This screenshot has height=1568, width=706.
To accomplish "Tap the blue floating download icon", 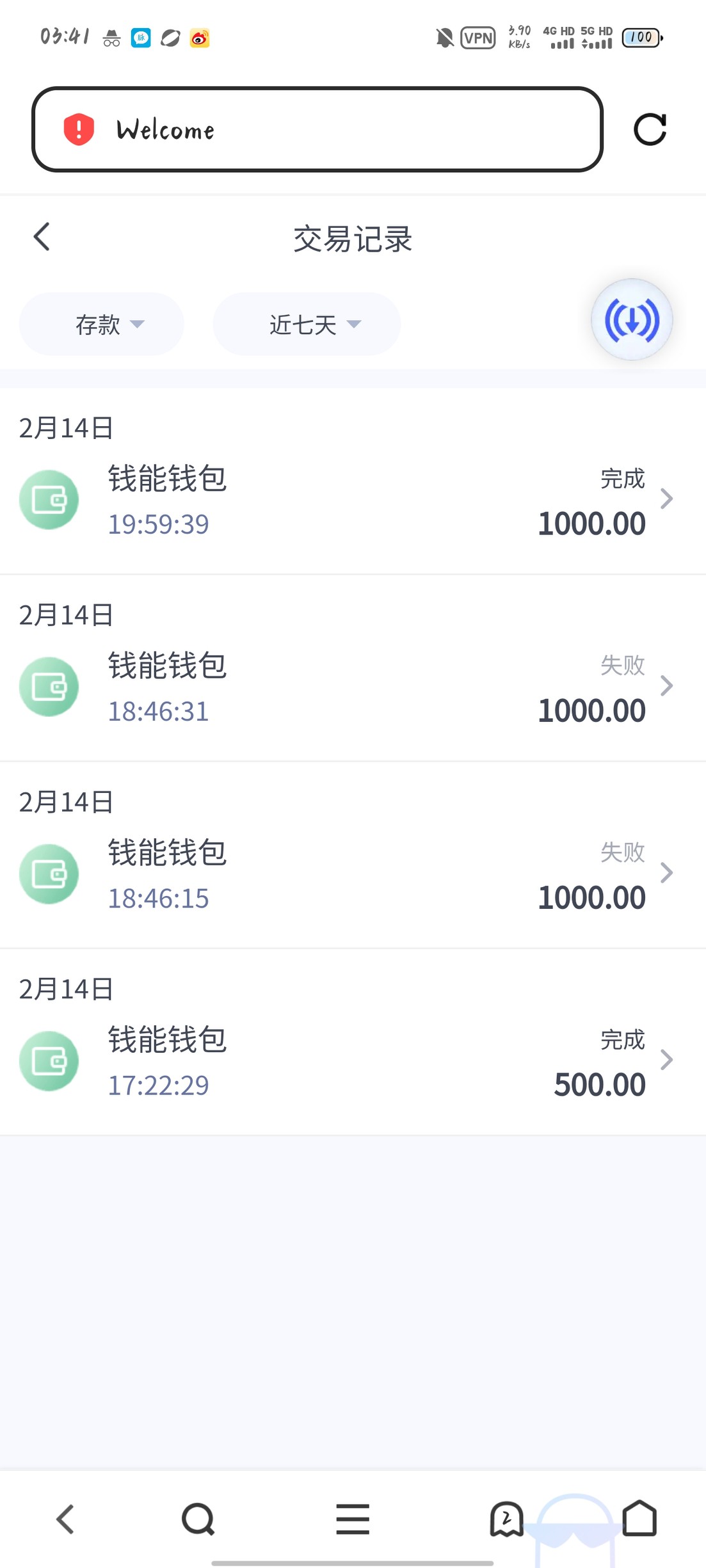I will click(631, 320).
